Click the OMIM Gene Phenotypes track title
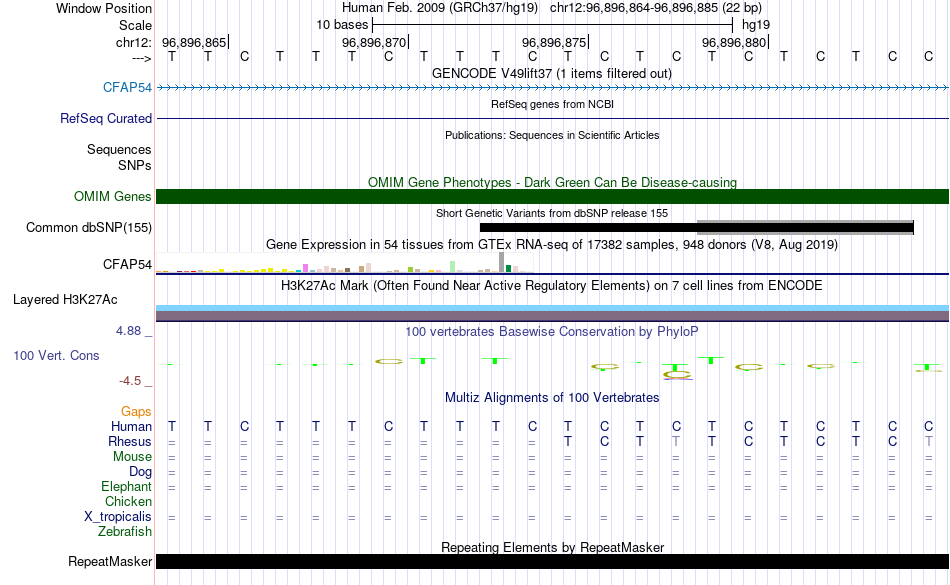Image resolution: width=950 pixels, height=585 pixels. point(552,182)
